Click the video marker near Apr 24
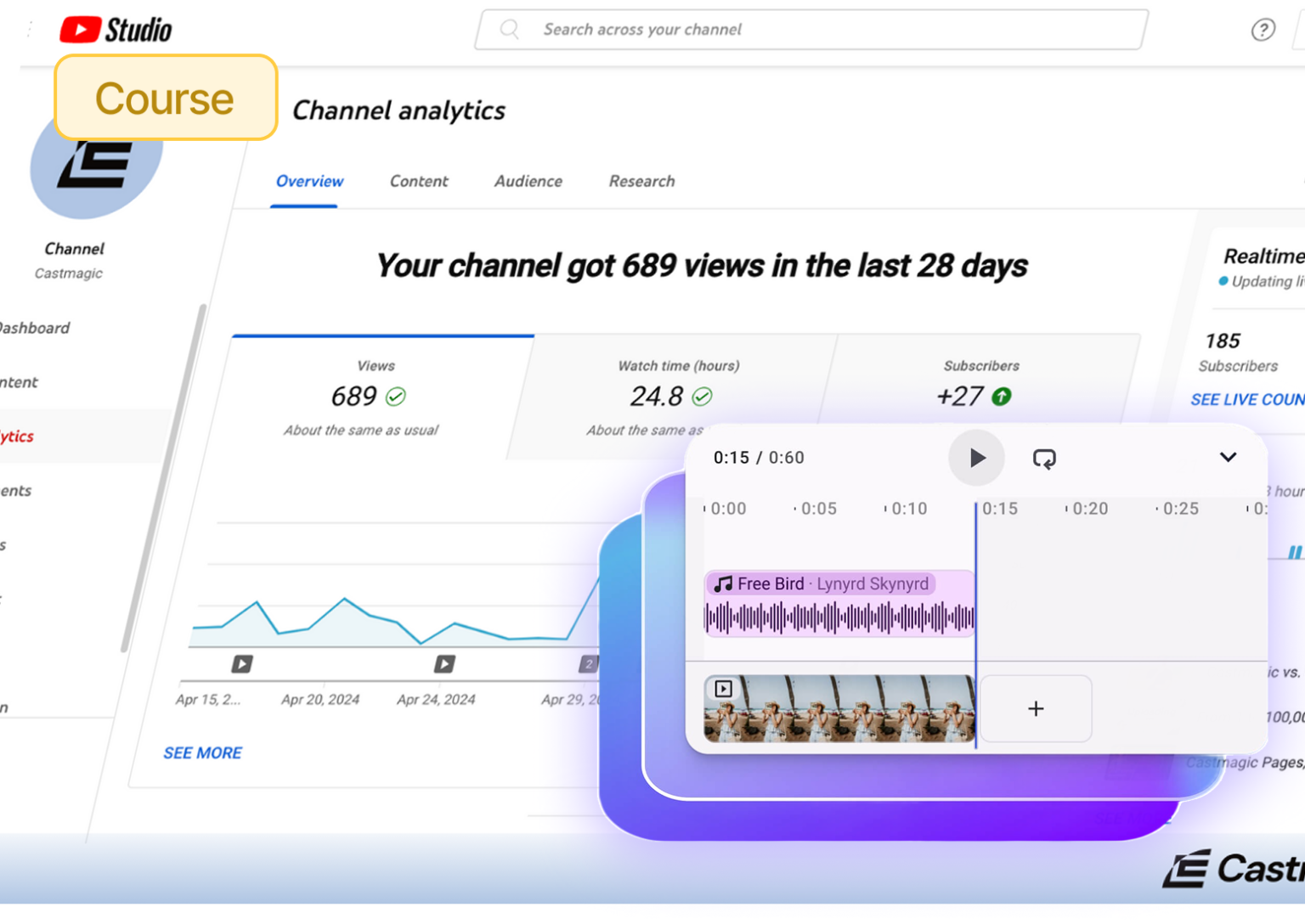Viewport: 1305px width, 924px height. coord(444,664)
